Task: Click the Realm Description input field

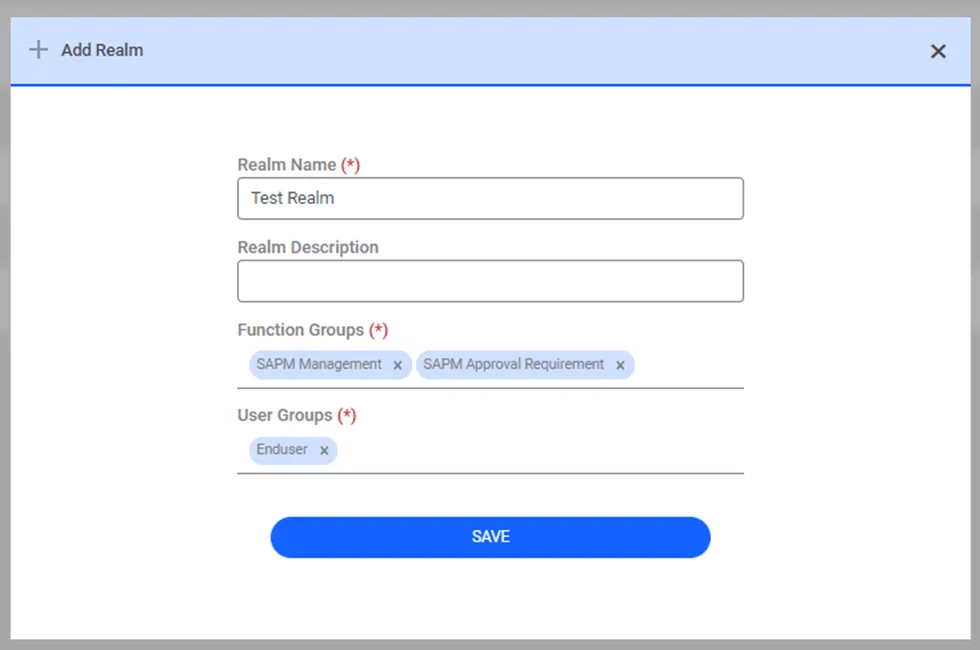Action: 490,281
